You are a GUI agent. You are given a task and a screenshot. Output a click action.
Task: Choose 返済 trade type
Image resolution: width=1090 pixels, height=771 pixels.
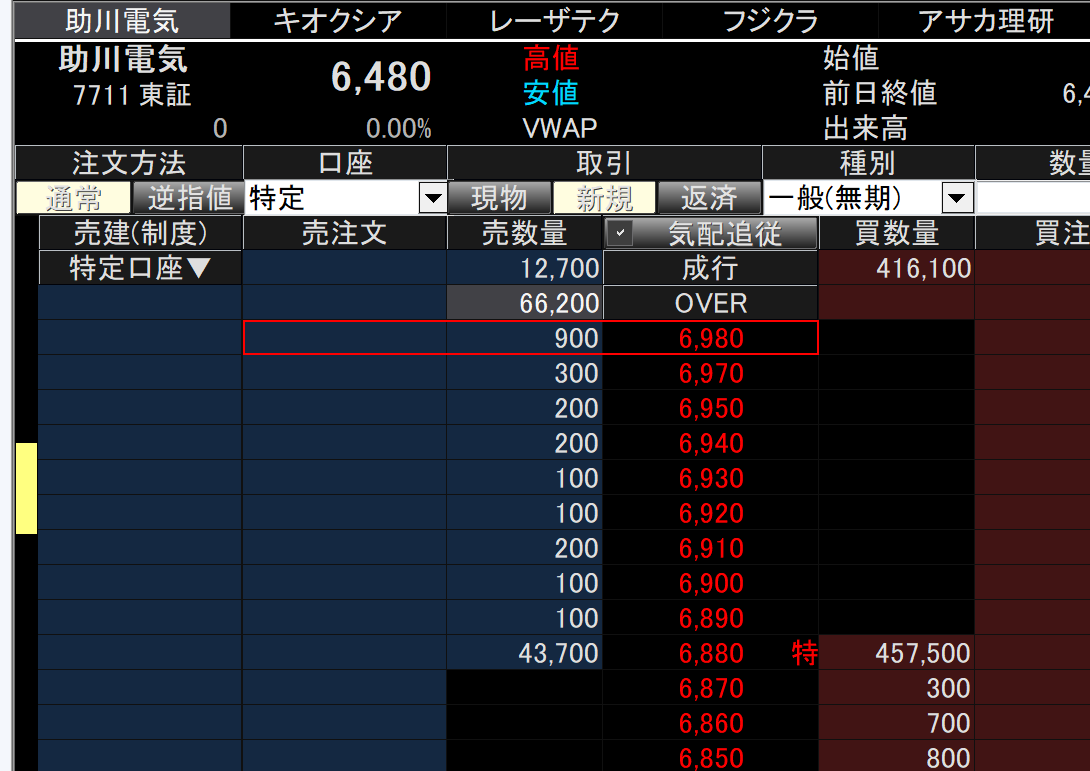(709, 198)
